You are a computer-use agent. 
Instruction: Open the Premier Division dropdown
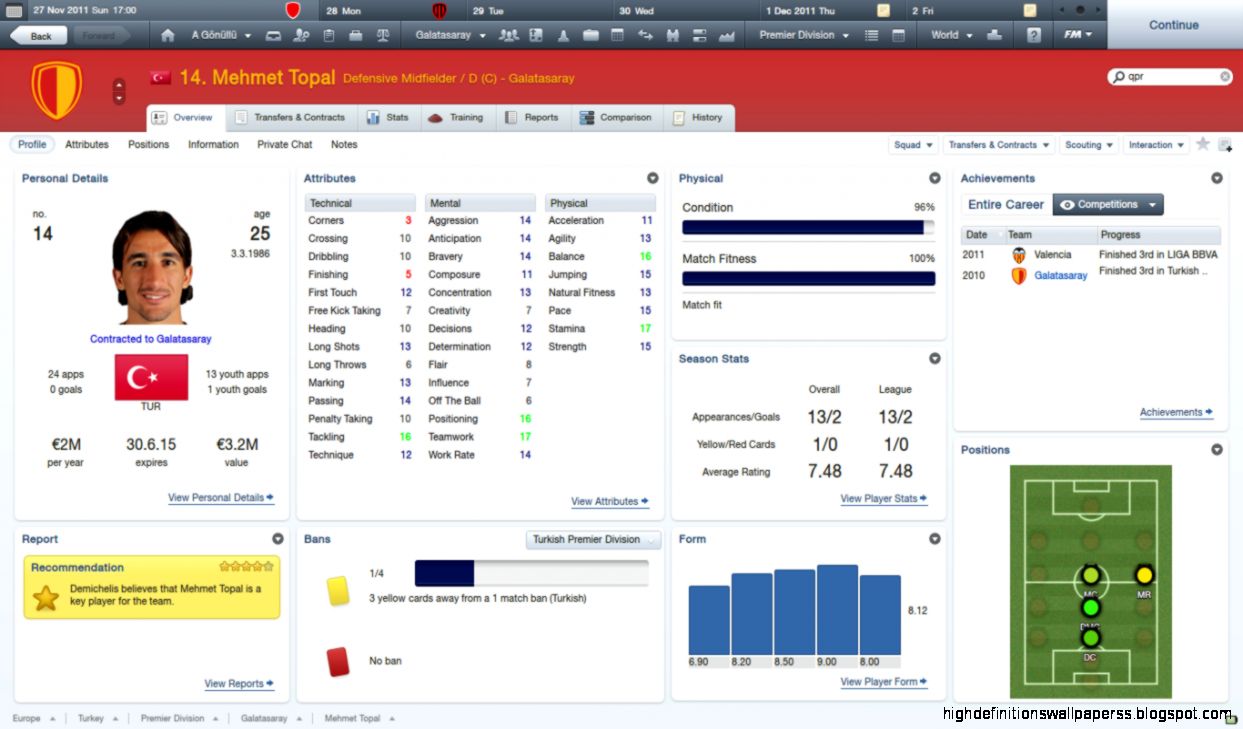[x=804, y=35]
